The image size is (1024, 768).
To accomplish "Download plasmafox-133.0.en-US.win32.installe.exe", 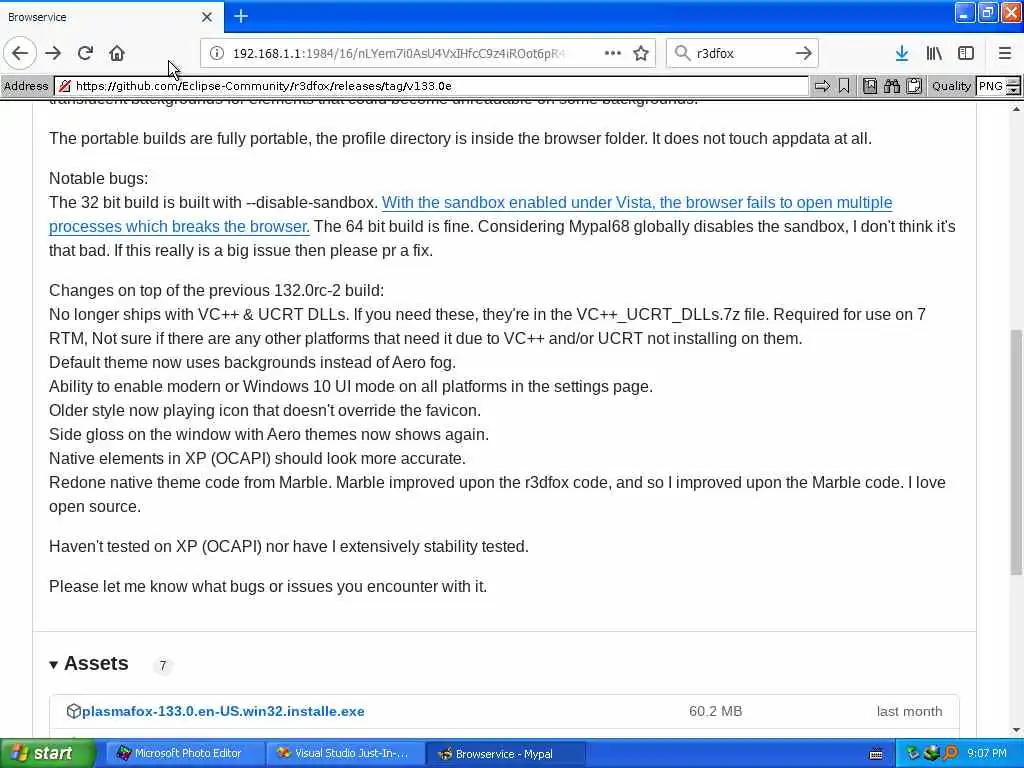I will [223, 711].
